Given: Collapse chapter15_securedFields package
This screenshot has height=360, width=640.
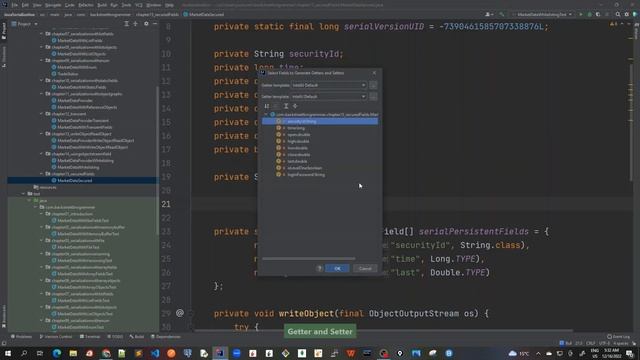Looking at the screenshot, I should click(42, 174).
